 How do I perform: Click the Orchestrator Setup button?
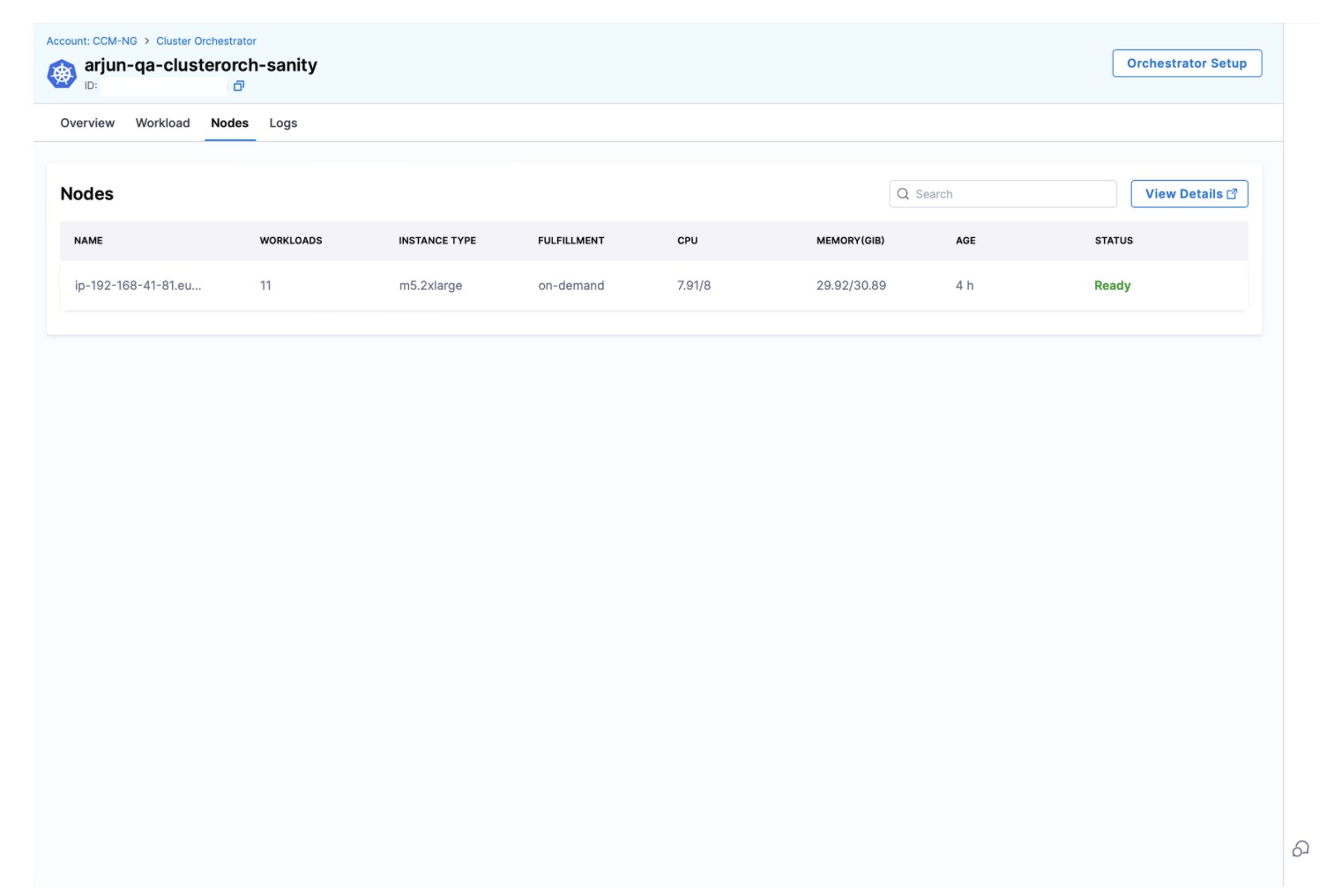[1186, 63]
